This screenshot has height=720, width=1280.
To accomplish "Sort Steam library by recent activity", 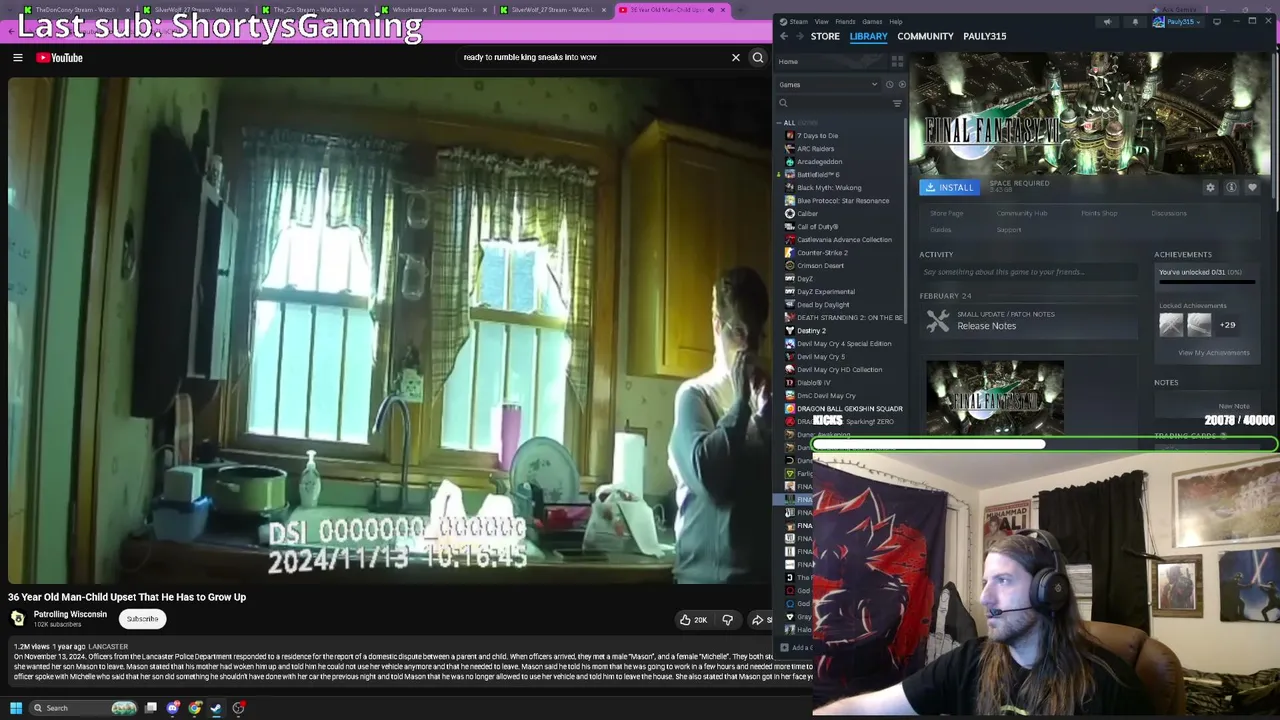I will [889, 85].
